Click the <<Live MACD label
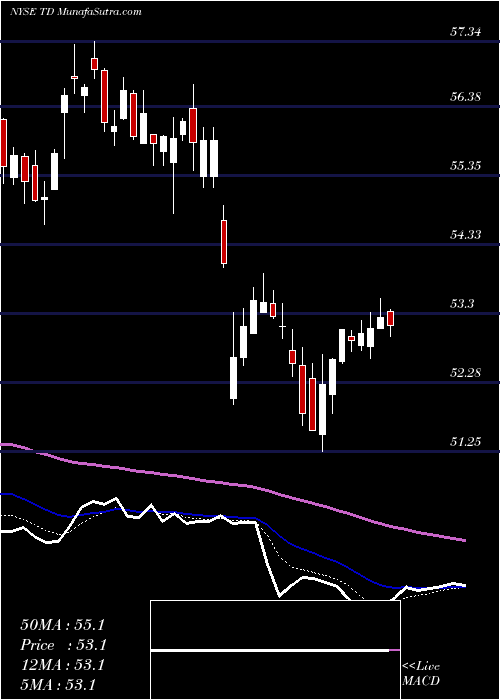Image resolution: width=500 pixels, height=700 pixels. [x=421, y=674]
